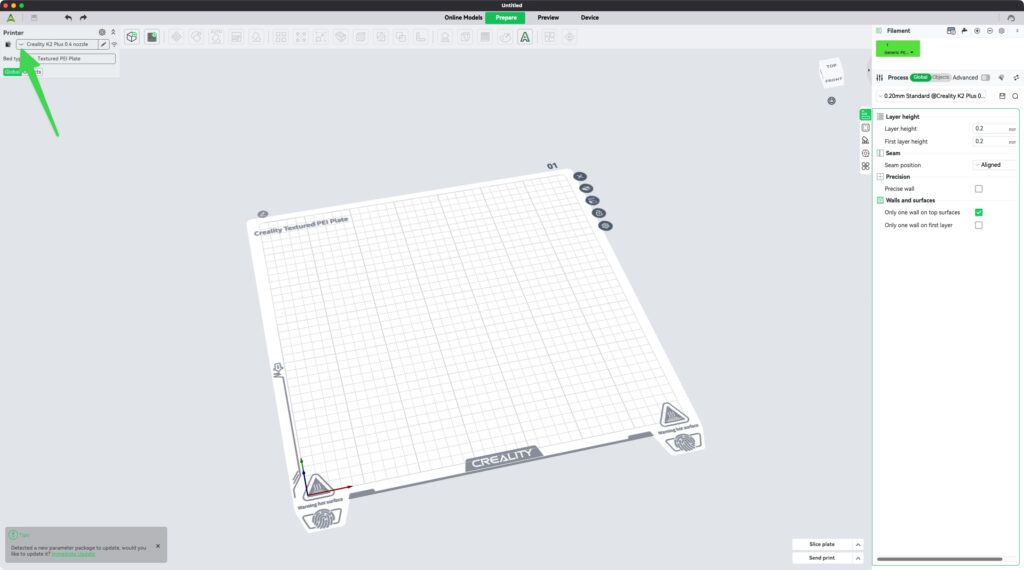
Task: Check Only one wall on first layer
Action: click(978, 225)
